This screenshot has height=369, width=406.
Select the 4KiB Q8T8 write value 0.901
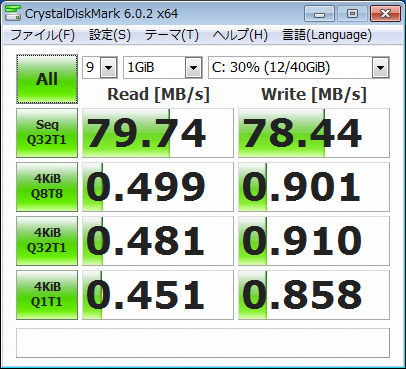(314, 187)
